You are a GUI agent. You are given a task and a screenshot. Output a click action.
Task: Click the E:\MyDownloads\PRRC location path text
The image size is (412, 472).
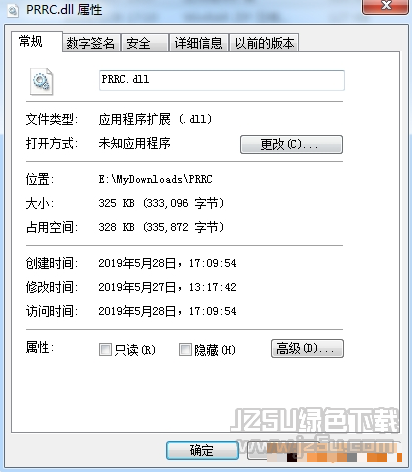(x=155, y=179)
